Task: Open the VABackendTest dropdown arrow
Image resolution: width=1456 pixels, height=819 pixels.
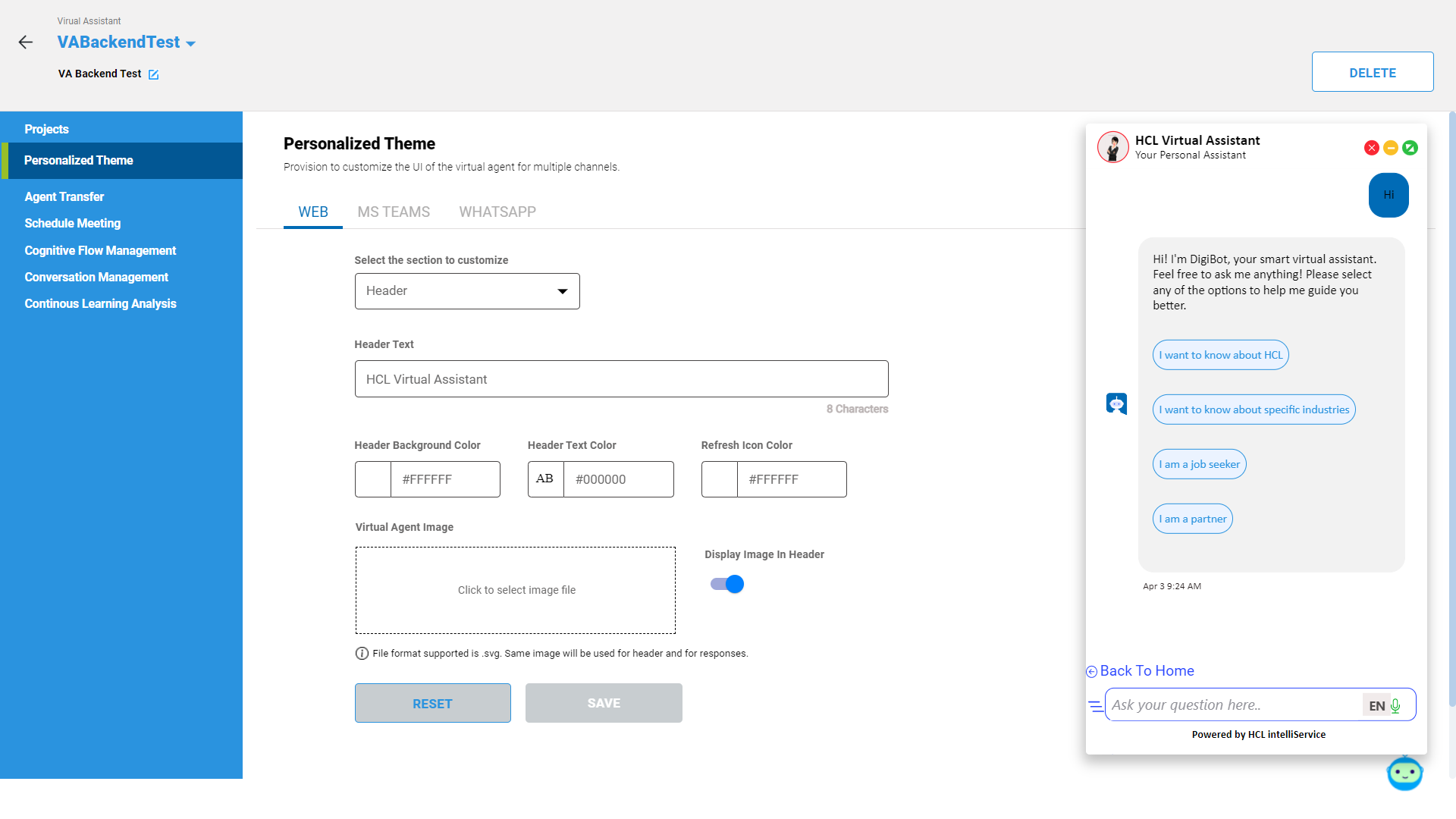Action: point(190,44)
